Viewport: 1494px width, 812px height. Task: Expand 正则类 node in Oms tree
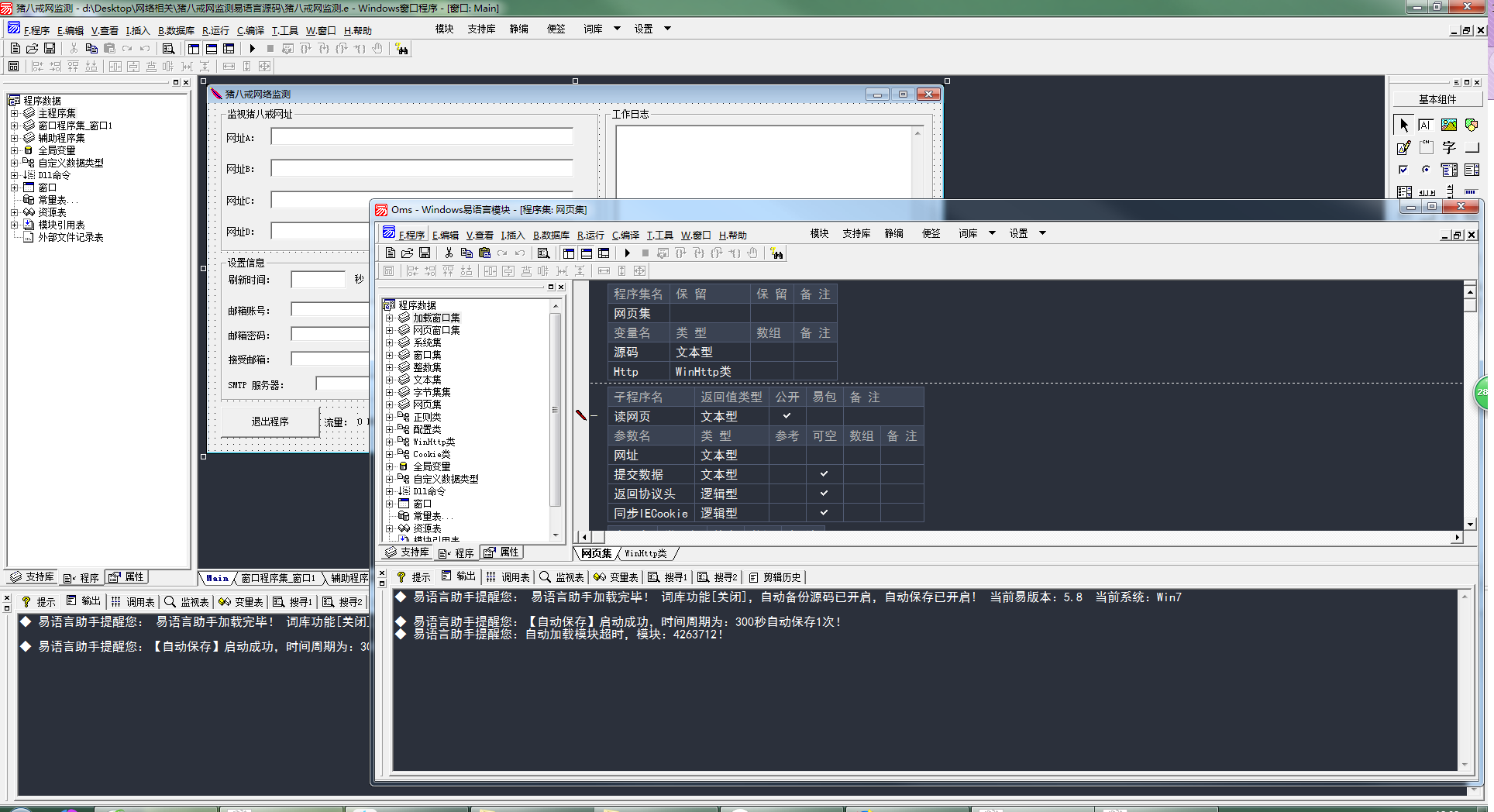pyautogui.click(x=389, y=417)
